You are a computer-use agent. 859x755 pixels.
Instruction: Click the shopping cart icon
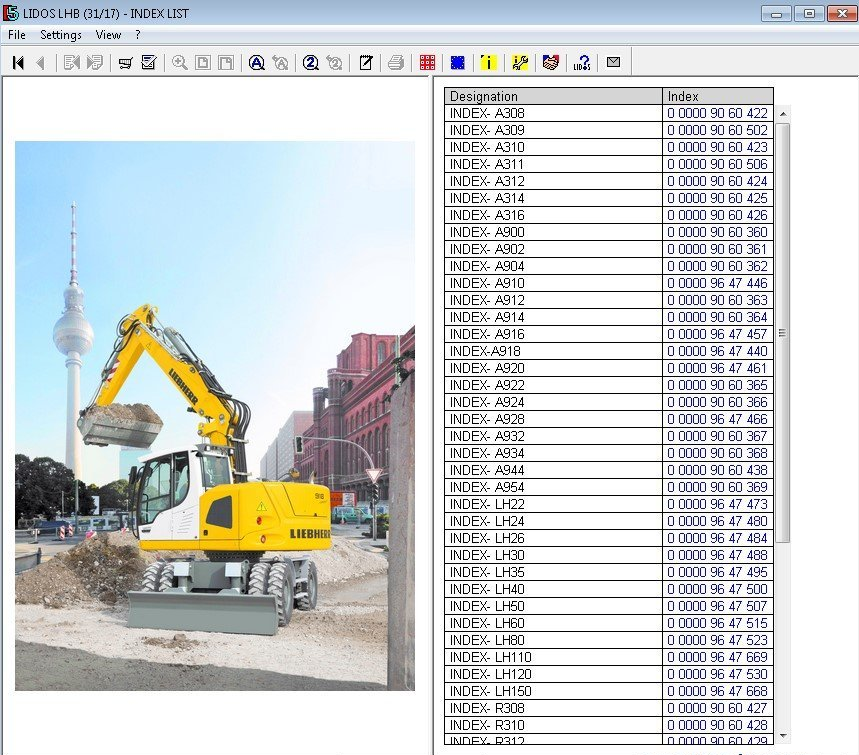click(125, 63)
